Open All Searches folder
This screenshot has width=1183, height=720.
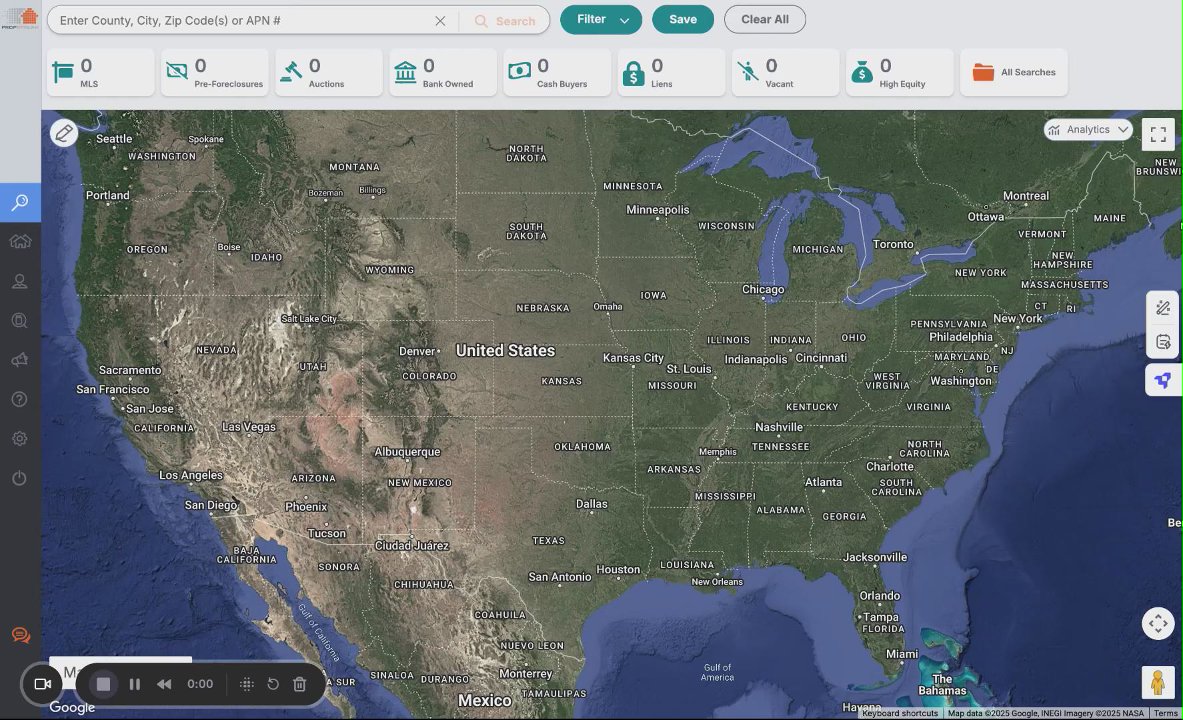point(1014,72)
